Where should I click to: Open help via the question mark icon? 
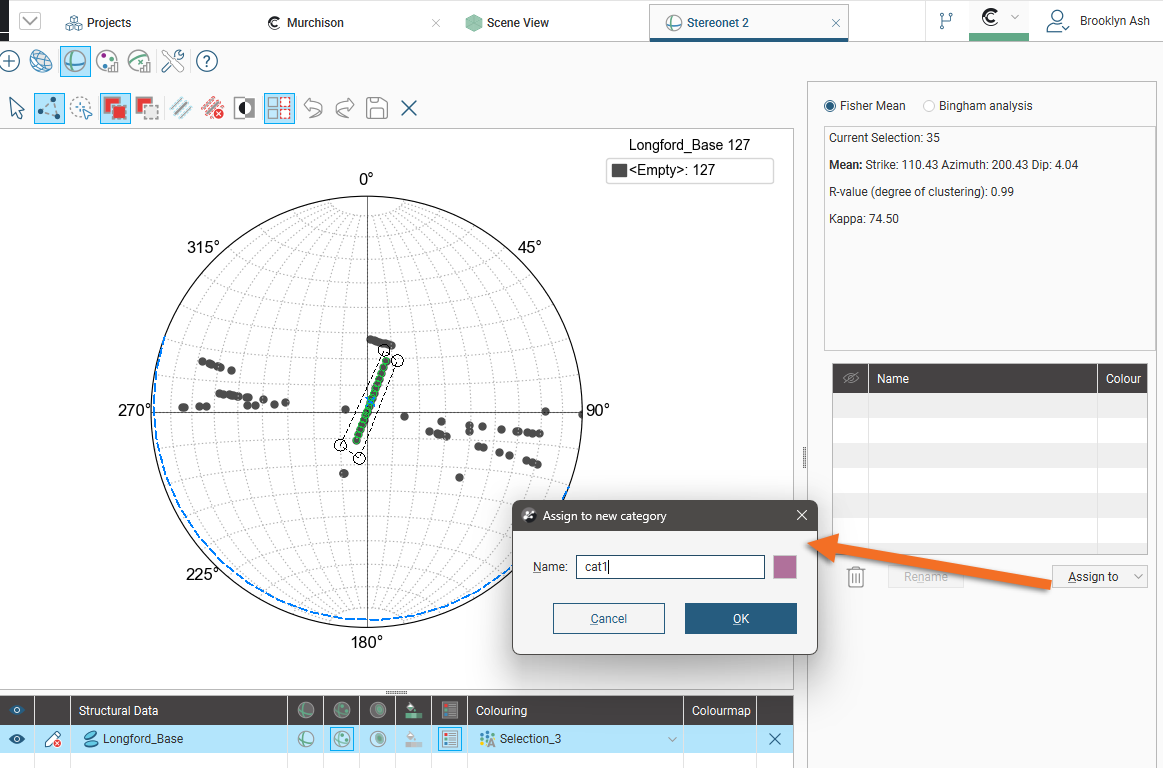(x=207, y=62)
